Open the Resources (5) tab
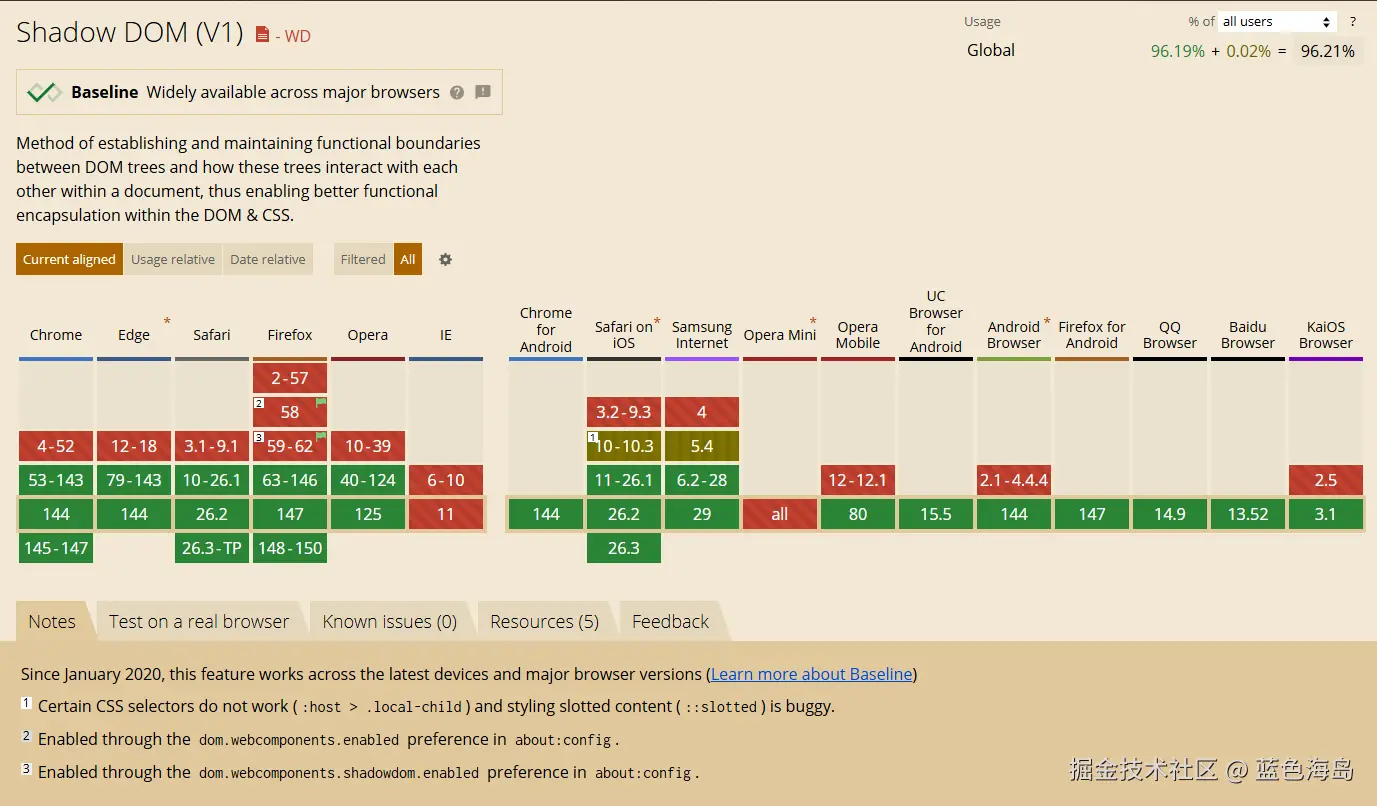1377x806 pixels. [545, 621]
